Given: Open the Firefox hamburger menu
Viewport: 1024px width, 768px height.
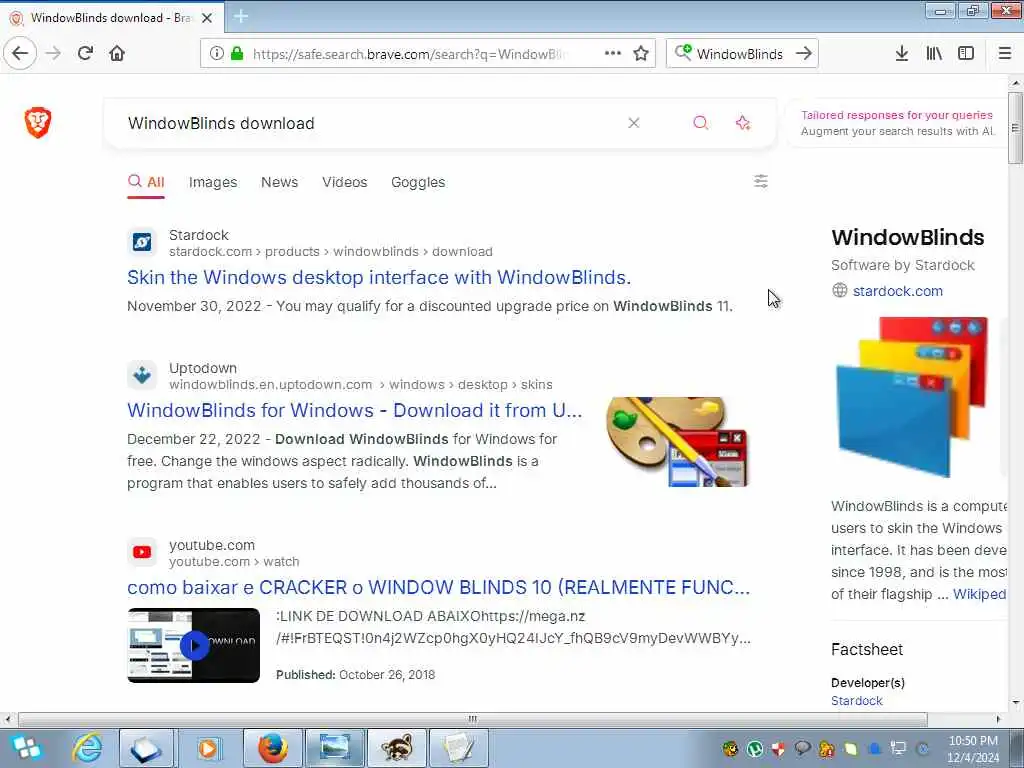Looking at the screenshot, I should (1005, 54).
